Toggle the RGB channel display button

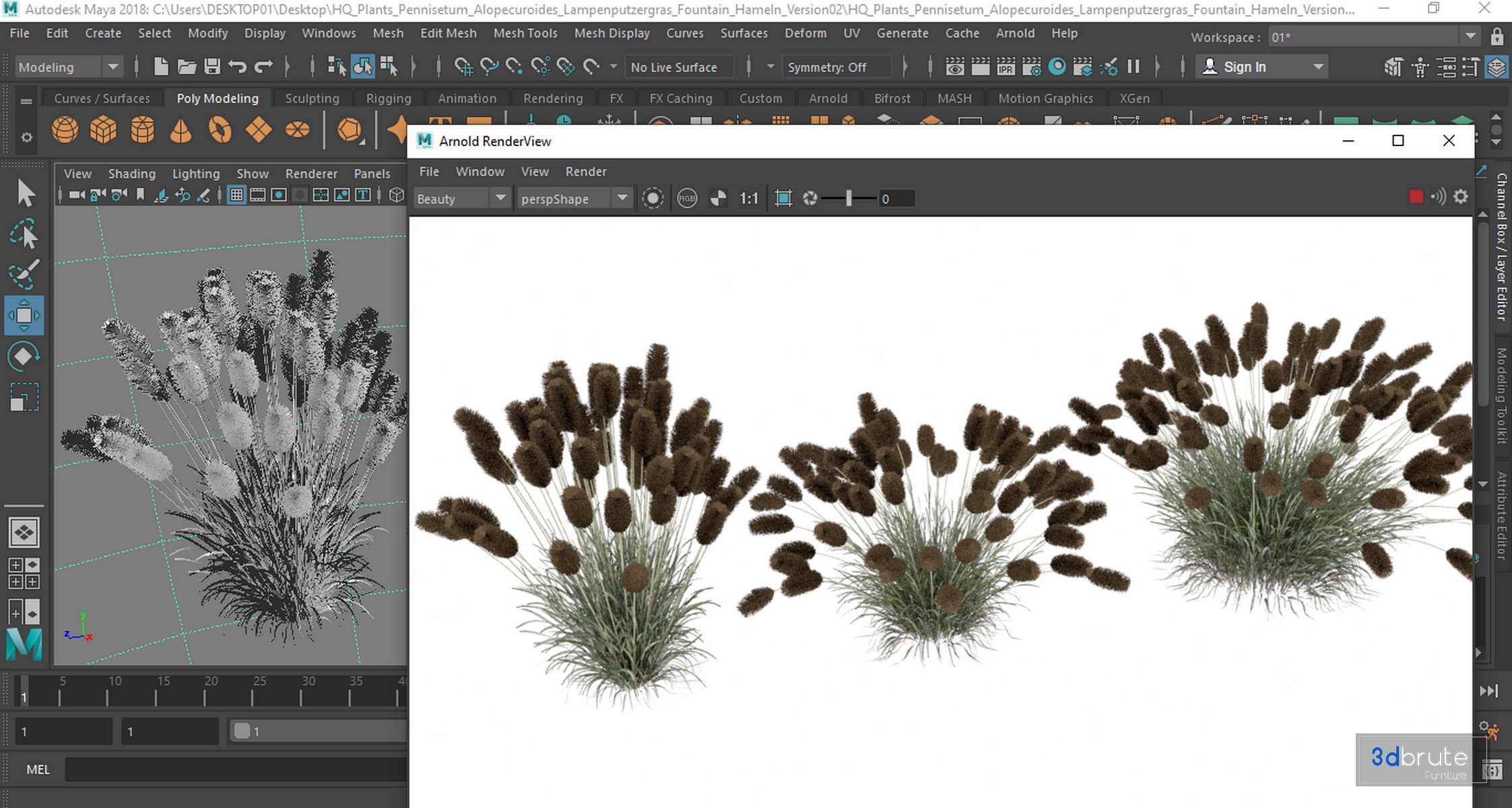click(x=686, y=198)
